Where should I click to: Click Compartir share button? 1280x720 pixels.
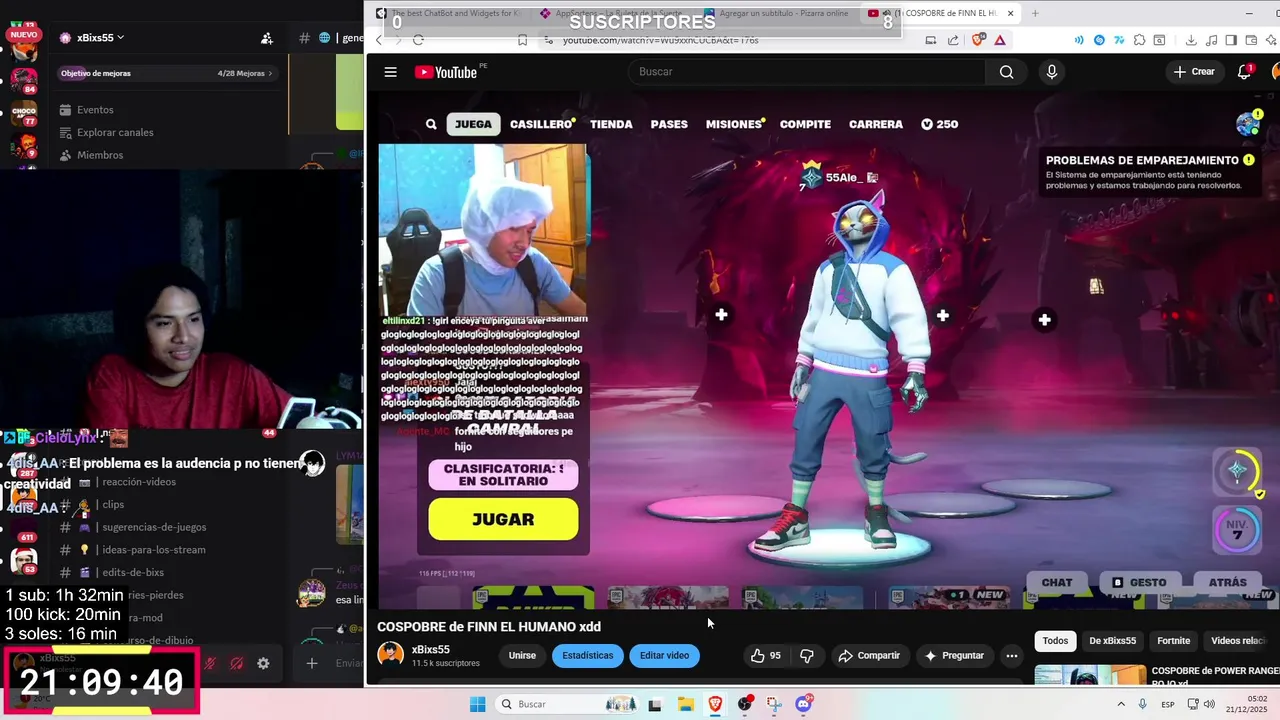coord(869,656)
